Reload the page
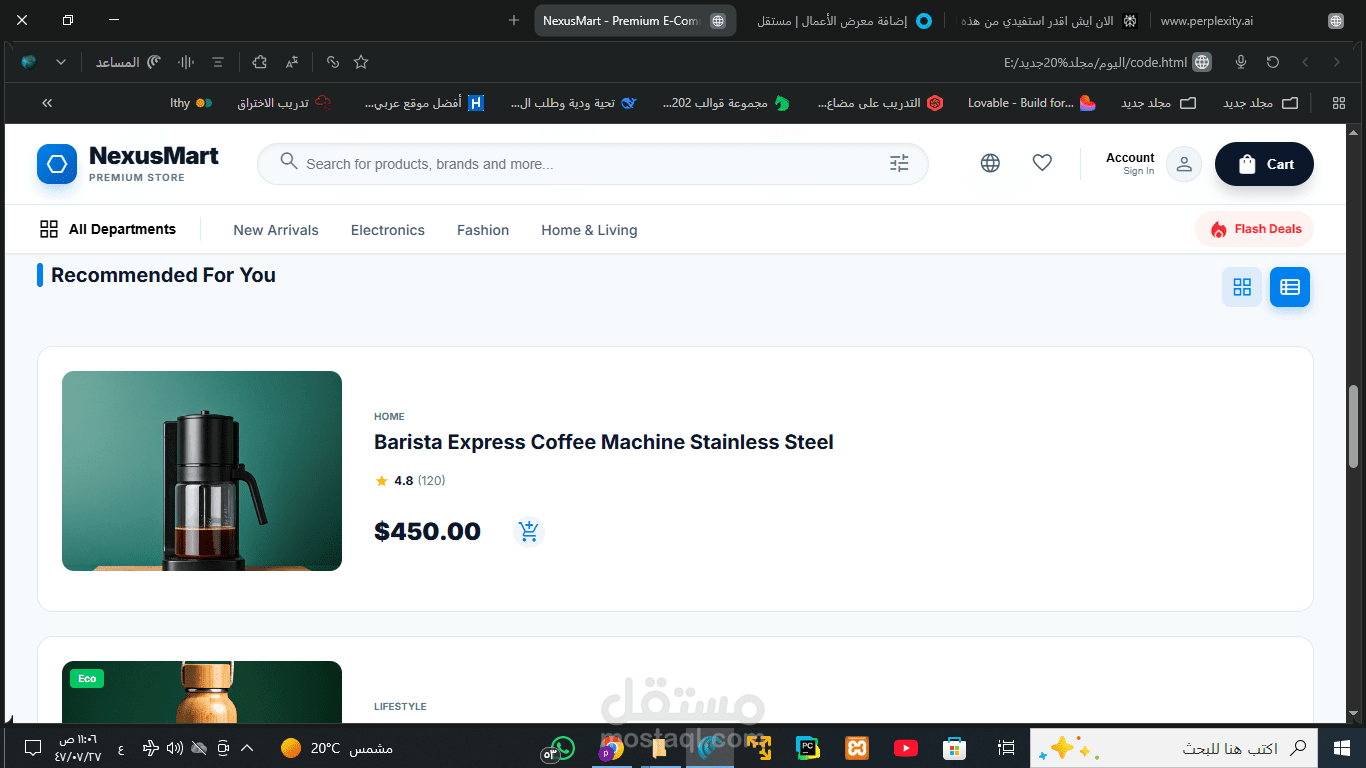The width and height of the screenshot is (1366, 768). pyautogui.click(x=1273, y=62)
